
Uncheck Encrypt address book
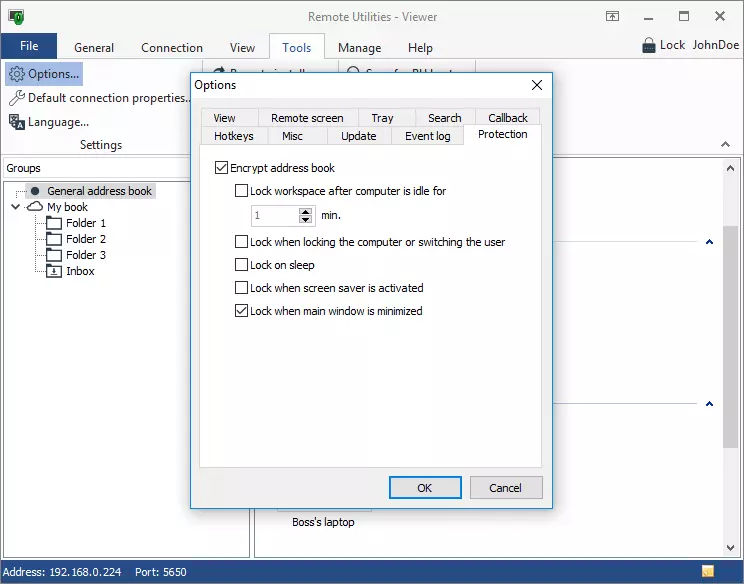[221, 168]
